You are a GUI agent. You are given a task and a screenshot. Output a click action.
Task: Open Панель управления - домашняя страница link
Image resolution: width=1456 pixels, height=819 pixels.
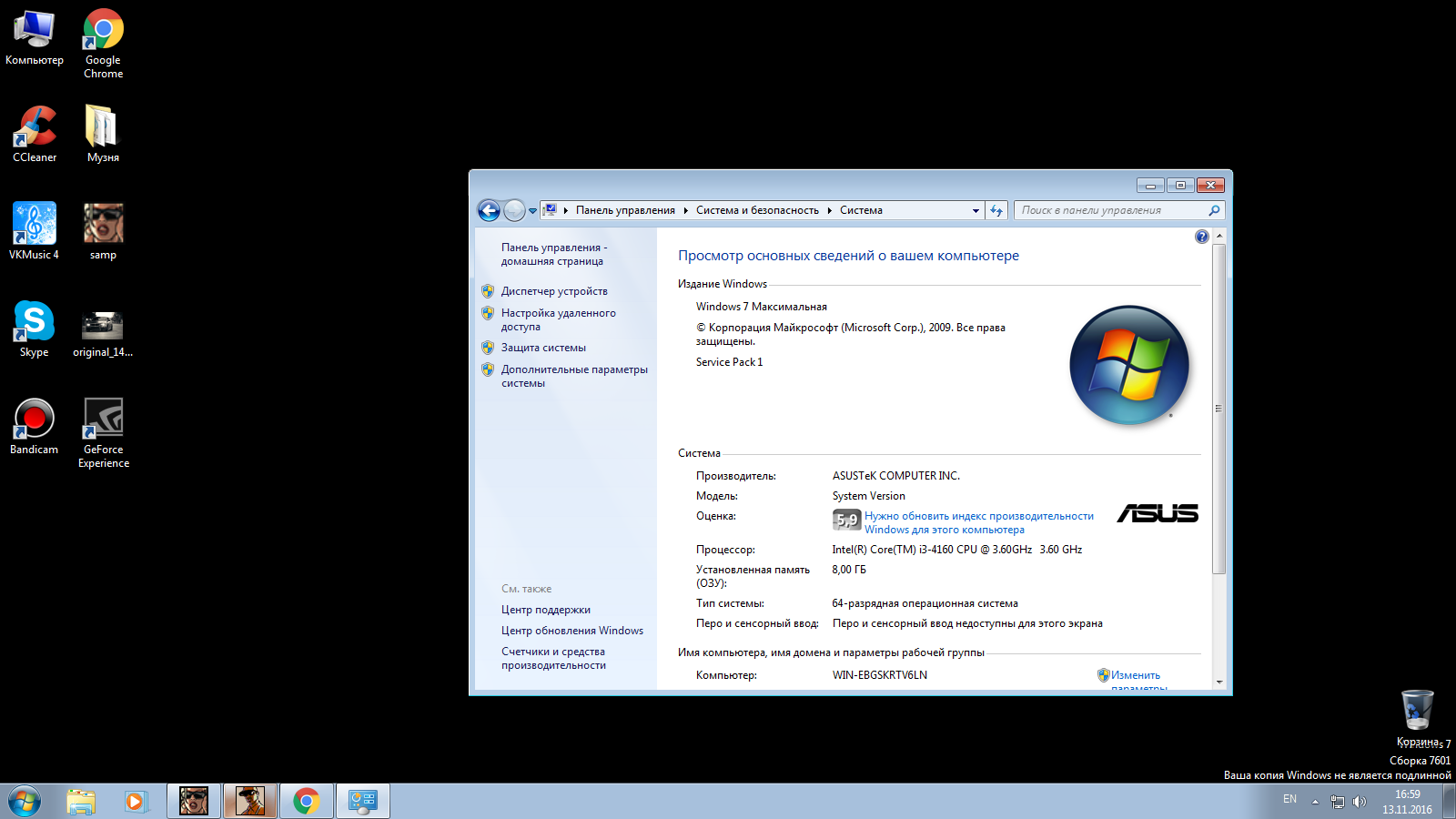[553, 254]
